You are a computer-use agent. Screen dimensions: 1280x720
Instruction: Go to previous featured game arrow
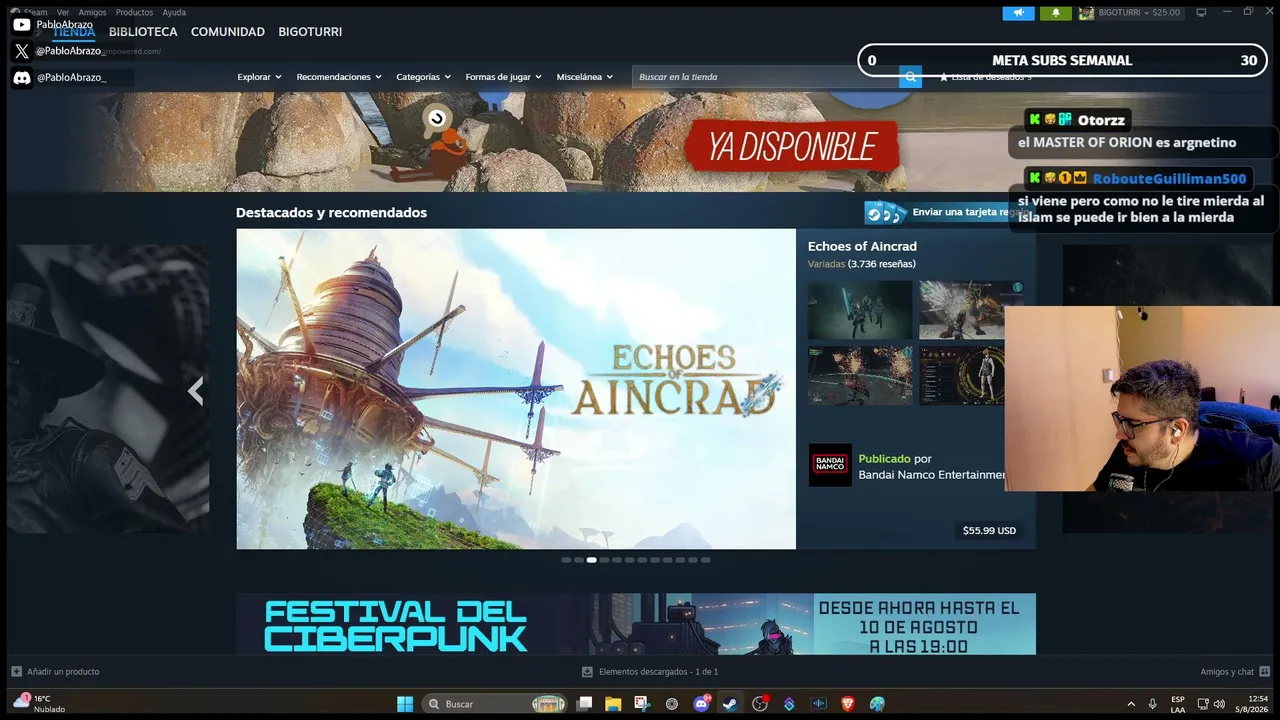click(196, 390)
